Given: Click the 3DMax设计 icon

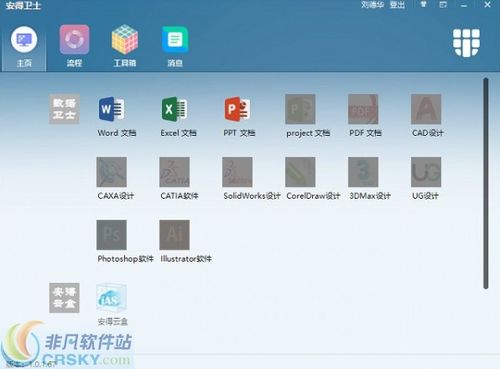Looking at the screenshot, I should 363,172.
